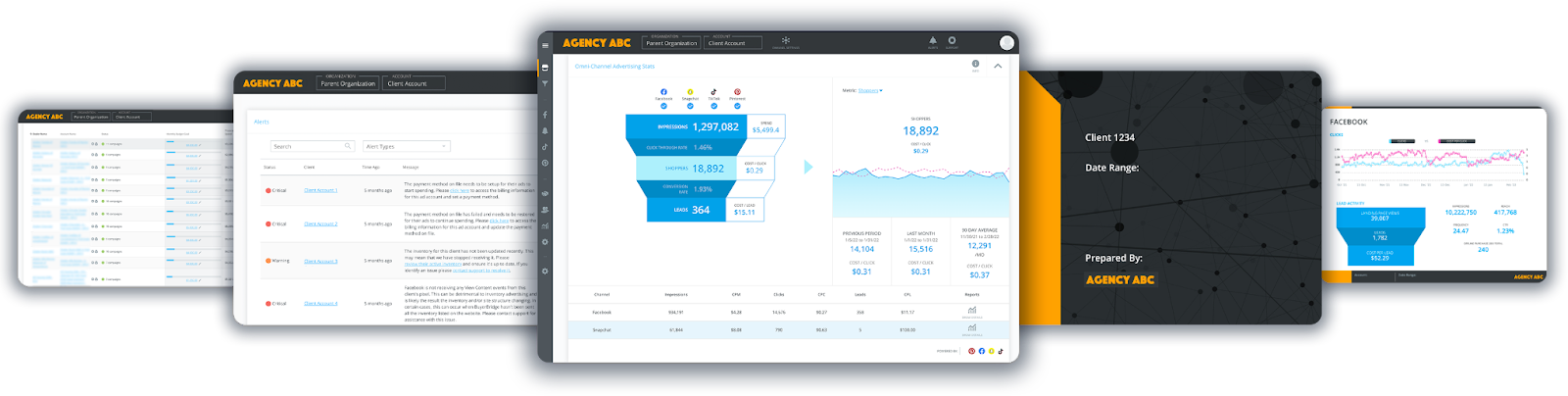Open Client Account 1 link in Alerts

click(x=320, y=190)
